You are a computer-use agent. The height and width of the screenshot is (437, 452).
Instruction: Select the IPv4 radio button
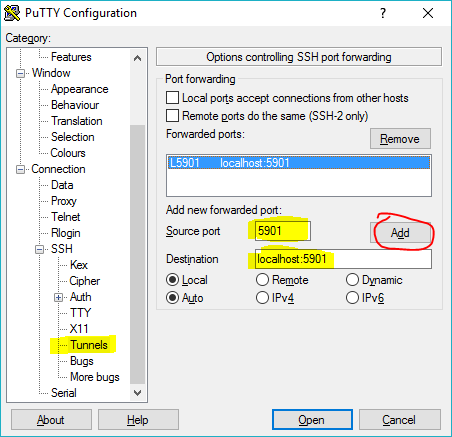(x=262, y=298)
